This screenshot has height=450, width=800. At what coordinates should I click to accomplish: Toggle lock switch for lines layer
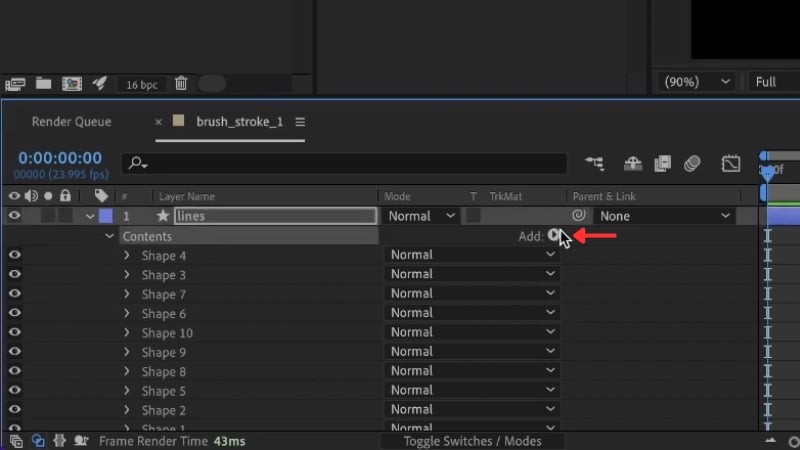tap(65, 216)
